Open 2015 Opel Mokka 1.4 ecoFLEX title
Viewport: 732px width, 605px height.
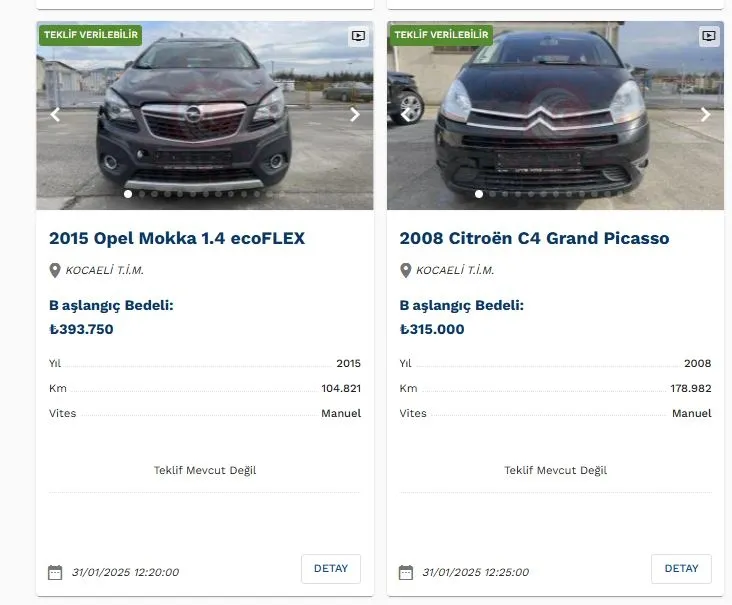(x=177, y=239)
